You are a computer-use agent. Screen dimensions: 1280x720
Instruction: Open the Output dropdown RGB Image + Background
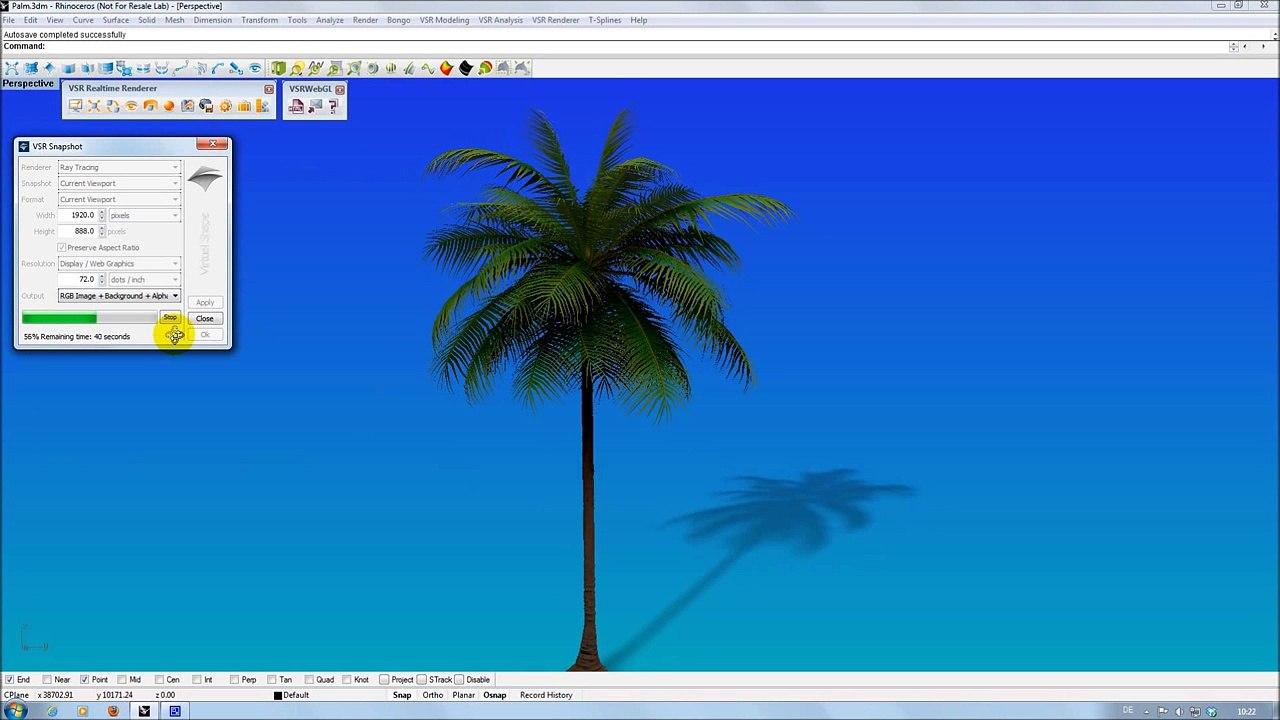119,296
